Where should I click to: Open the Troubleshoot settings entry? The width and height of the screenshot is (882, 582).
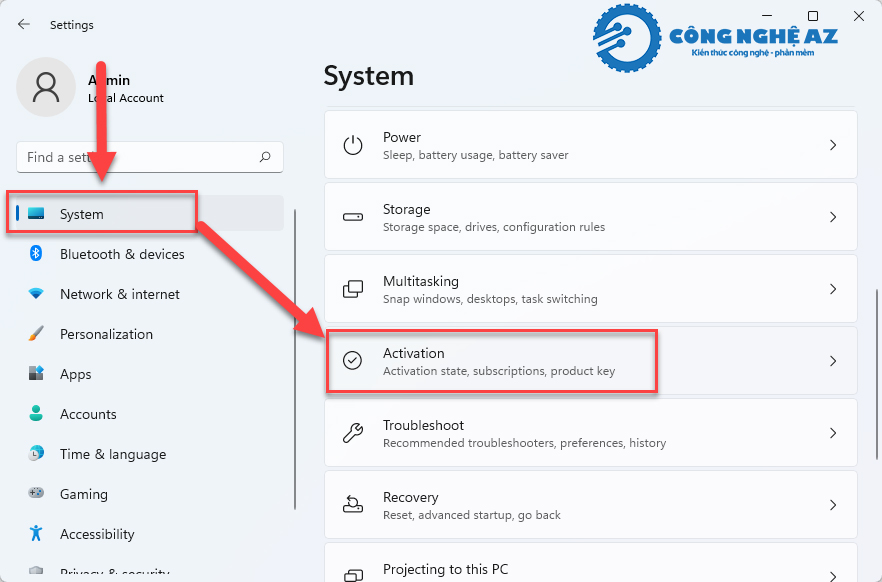(x=591, y=432)
